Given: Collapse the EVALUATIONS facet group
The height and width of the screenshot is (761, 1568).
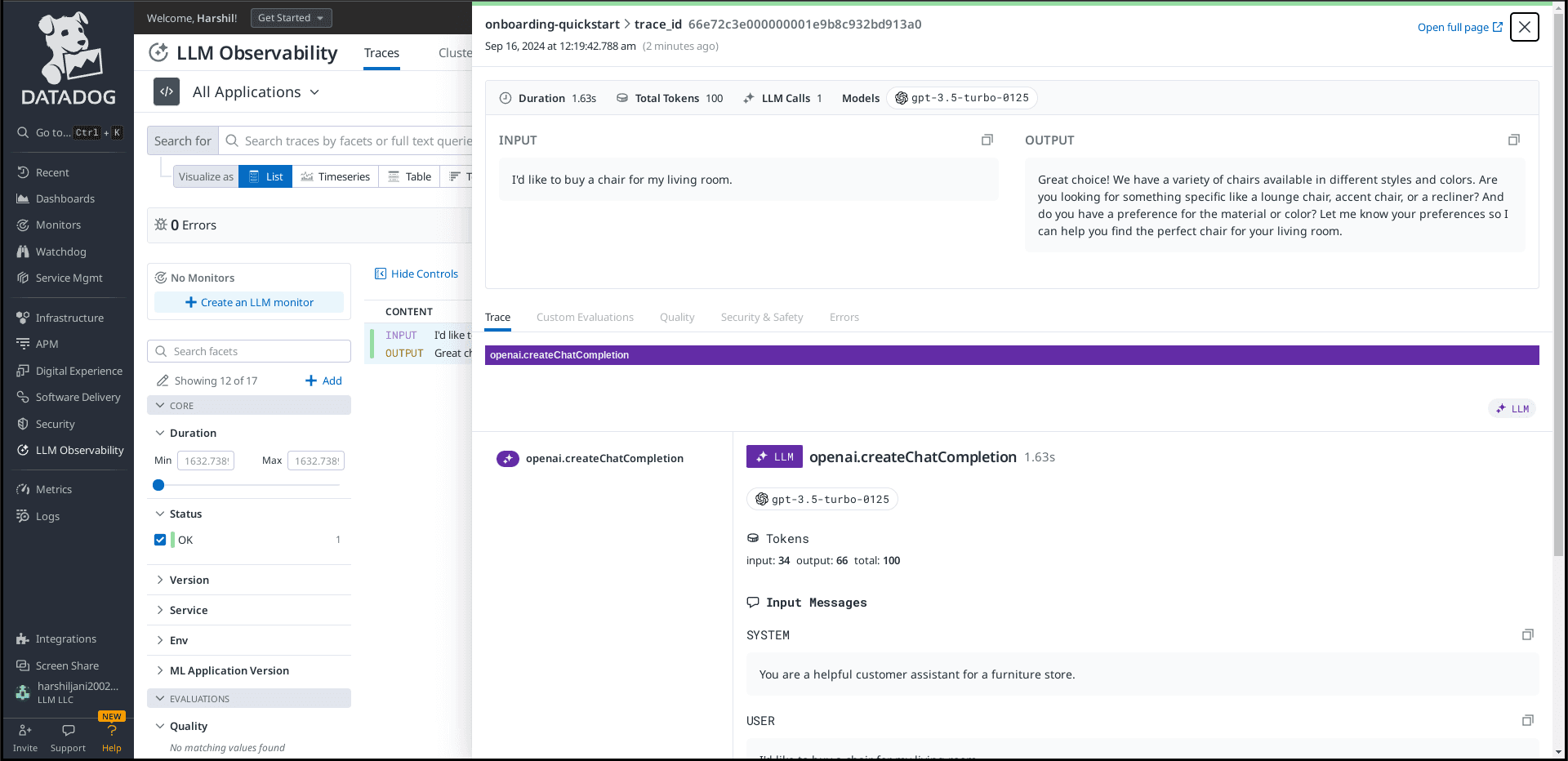Looking at the screenshot, I should point(249,698).
